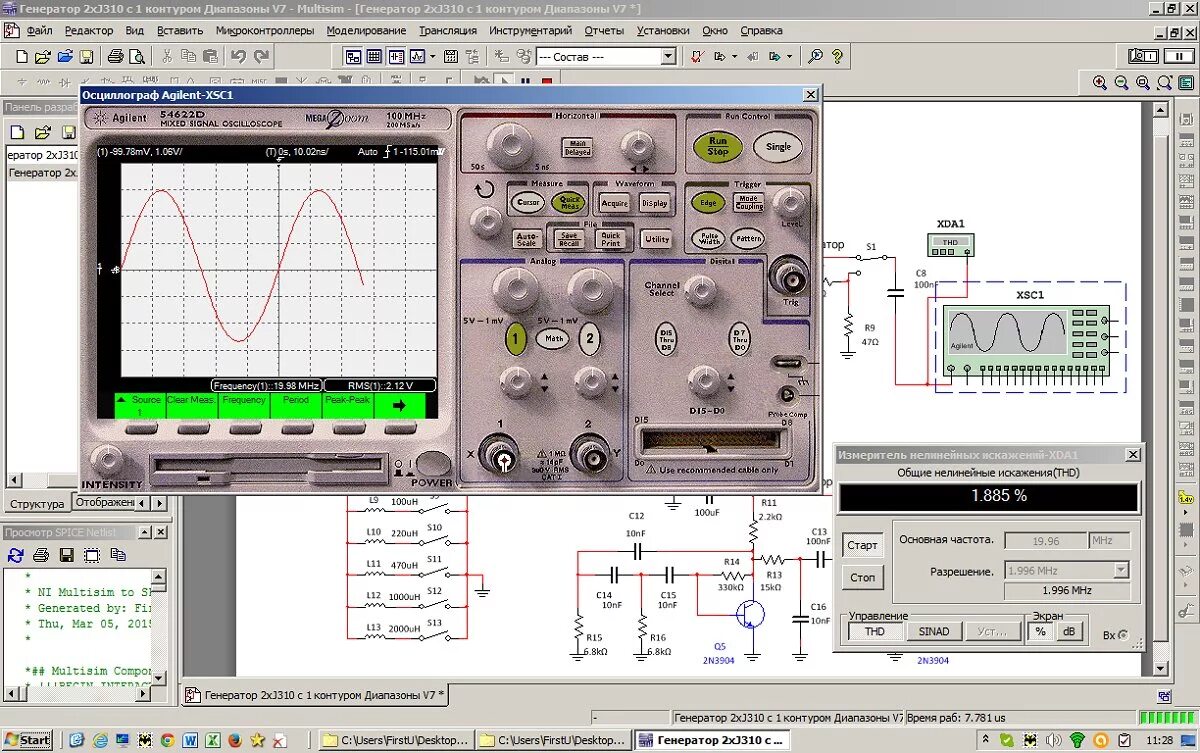Open the '--- Состав ---' dropdown list
The width and height of the screenshot is (1200, 753).
(x=668, y=57)
